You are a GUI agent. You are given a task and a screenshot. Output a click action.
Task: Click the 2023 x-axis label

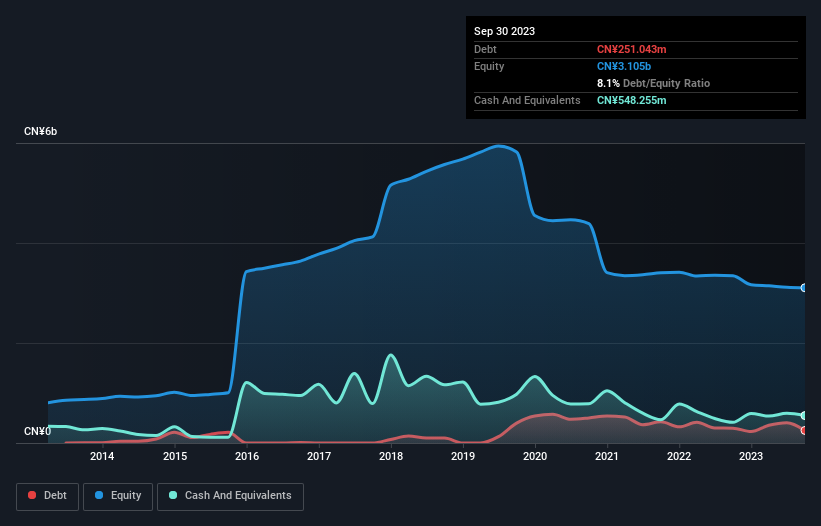tap(751, 456)
